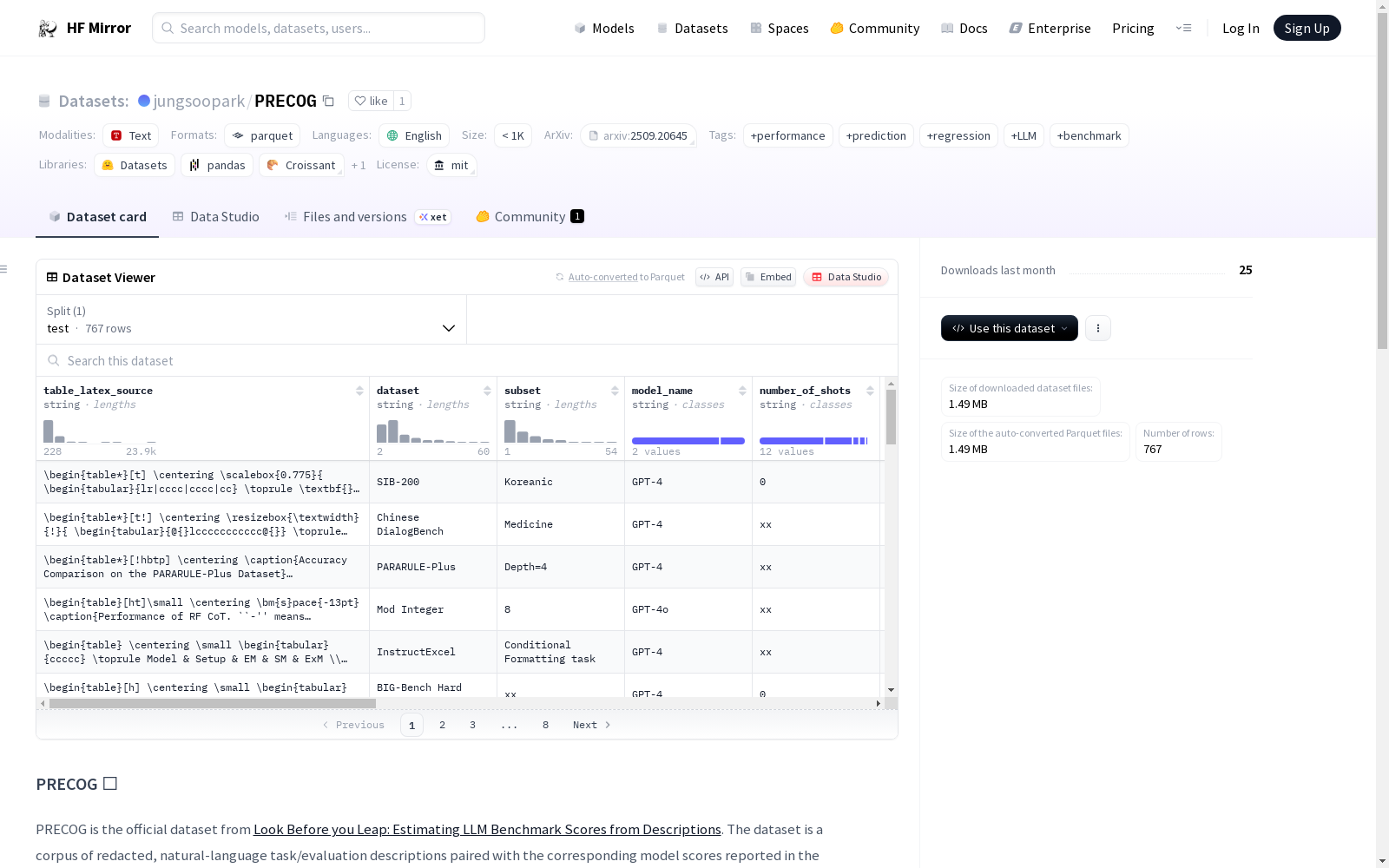Open the Dataset card tab
The image size is (1389, 868).
pyautogui.click(x=97, y=217)
